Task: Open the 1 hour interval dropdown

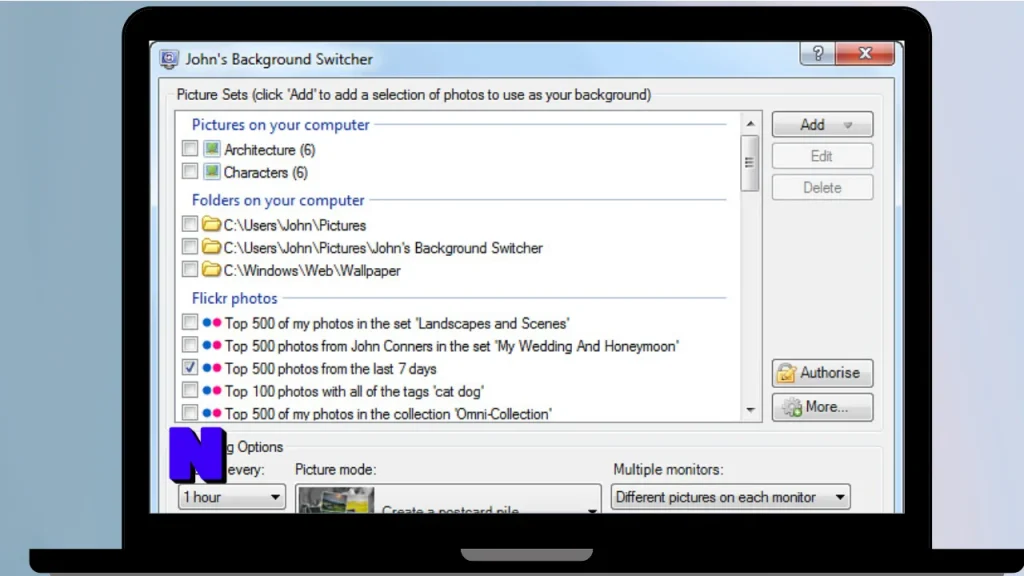Action: pyautogui.click(x=231, y=497)
